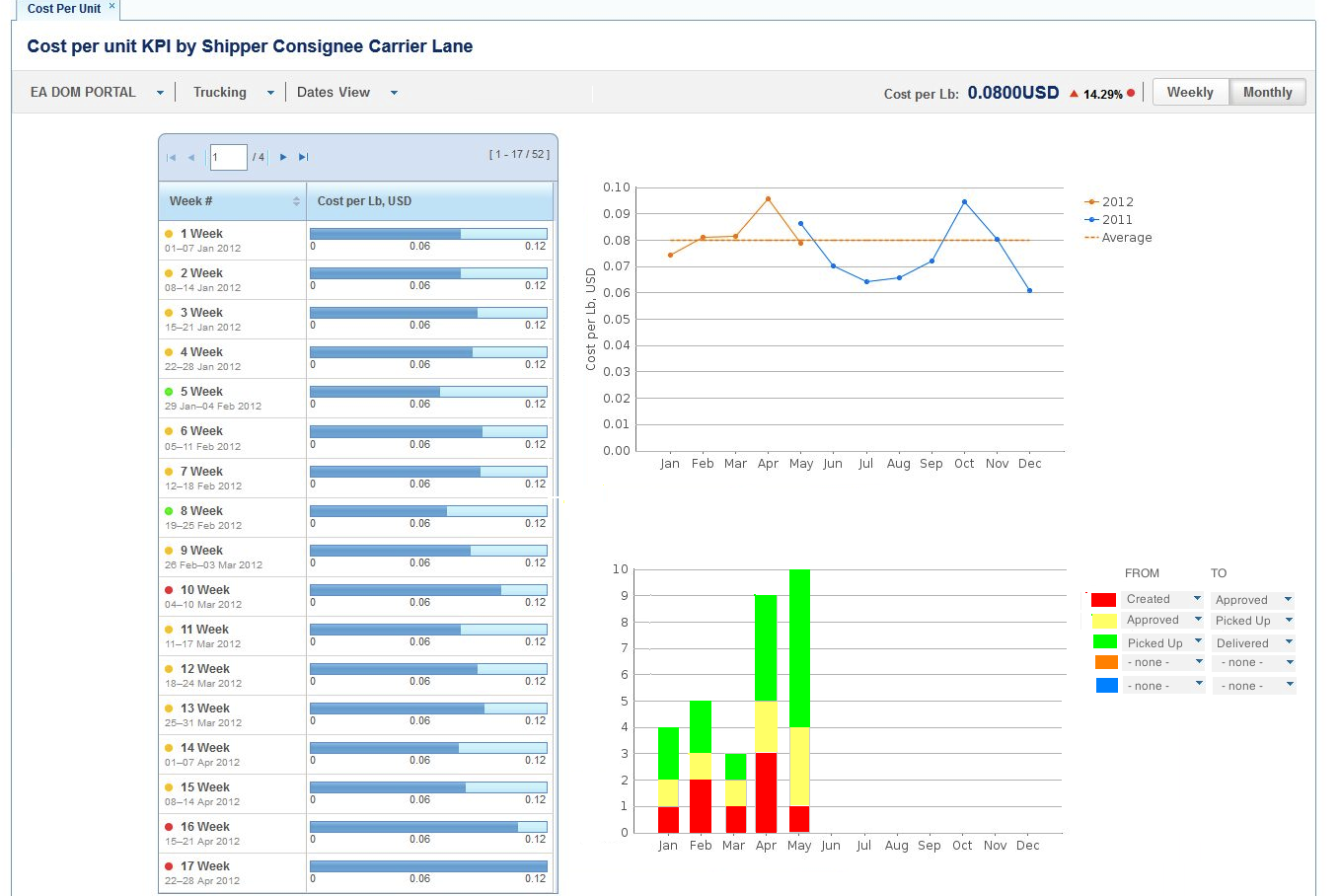Screen dimensions: 1340x896
Task: Click the 0.0800USD cost value
Action: pos(1013,93)
